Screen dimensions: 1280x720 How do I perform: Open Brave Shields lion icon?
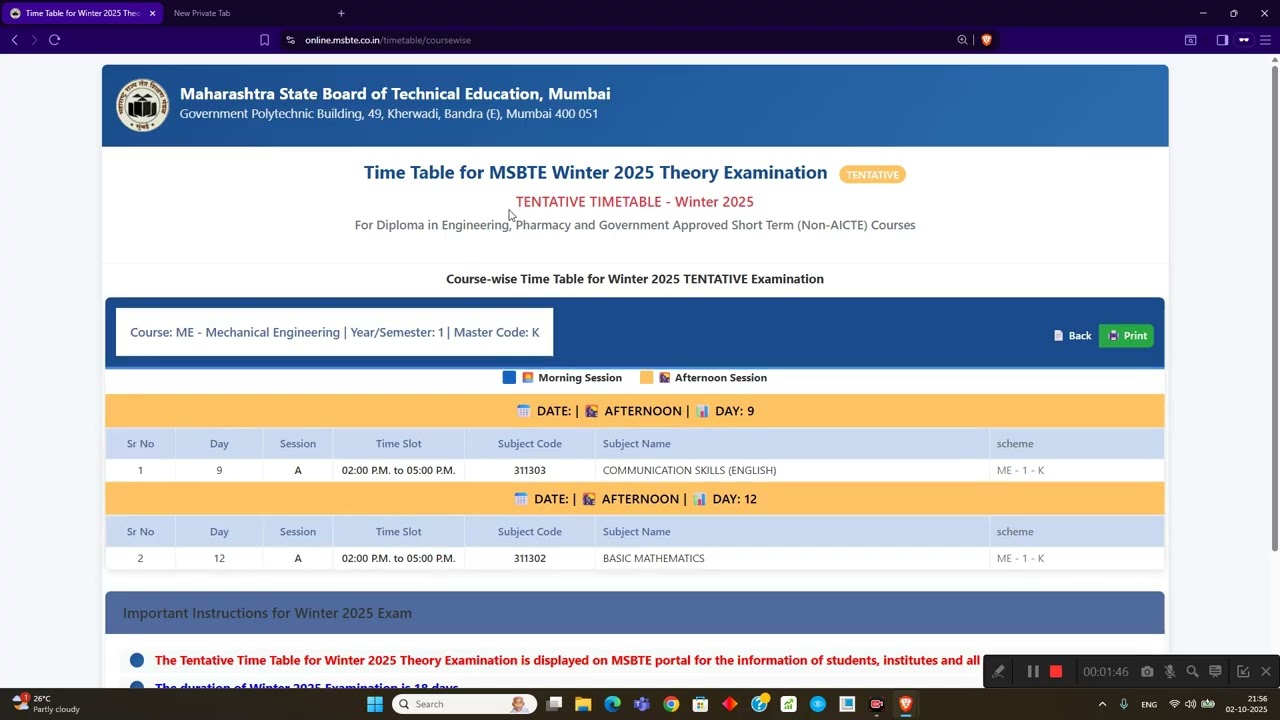(x=986, y=40)
